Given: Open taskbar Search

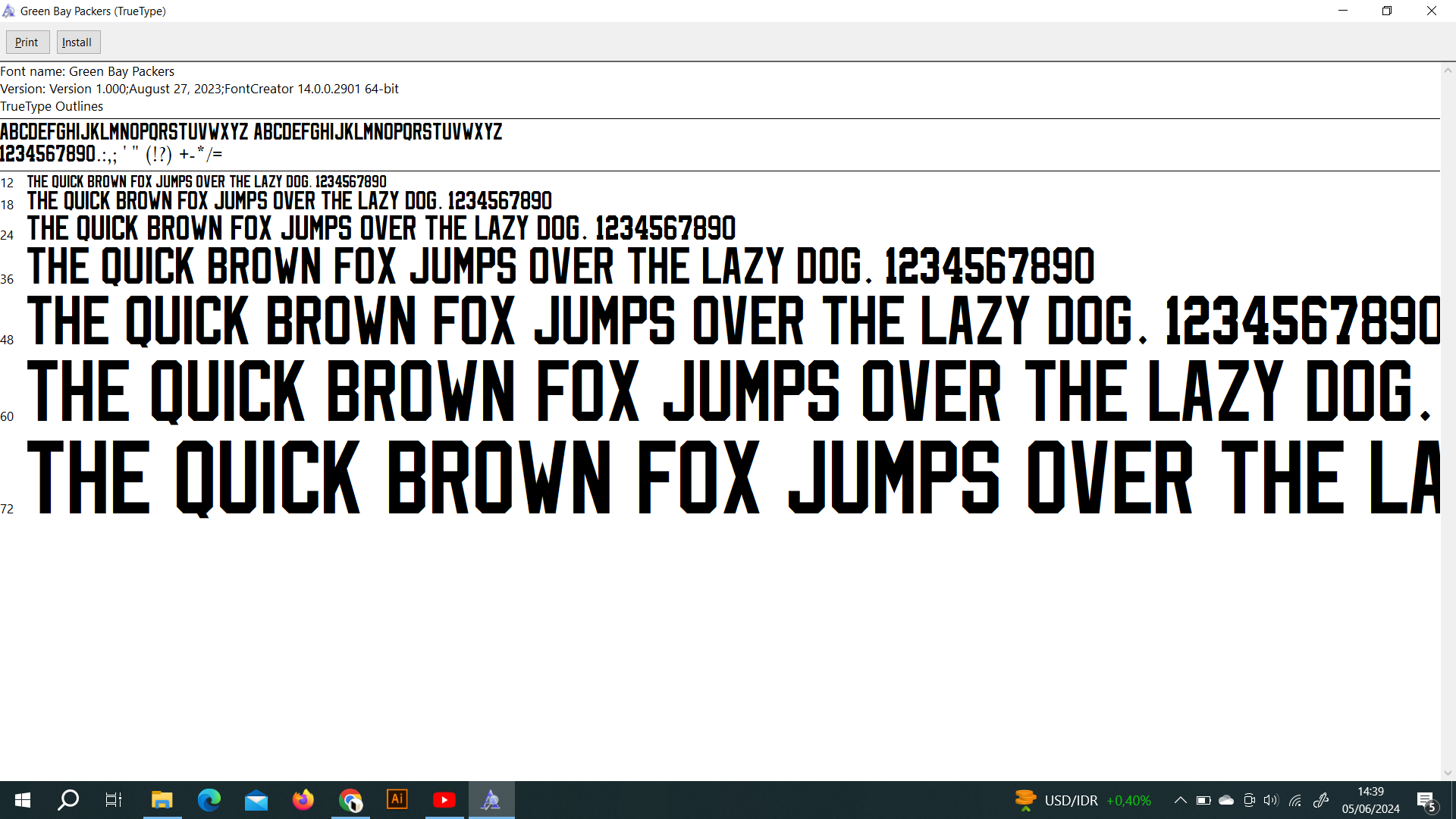Looking at the screenshot, I should 68,800.
